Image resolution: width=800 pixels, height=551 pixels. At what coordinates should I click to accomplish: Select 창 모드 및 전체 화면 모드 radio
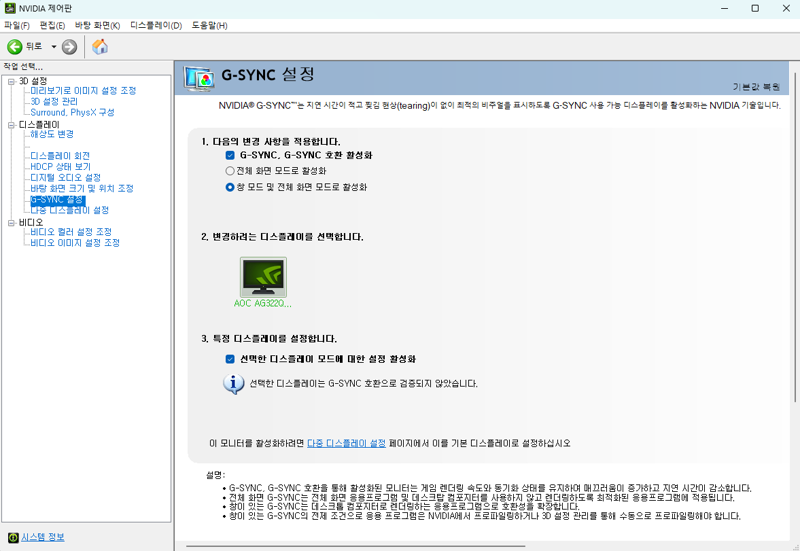(230, 187)
